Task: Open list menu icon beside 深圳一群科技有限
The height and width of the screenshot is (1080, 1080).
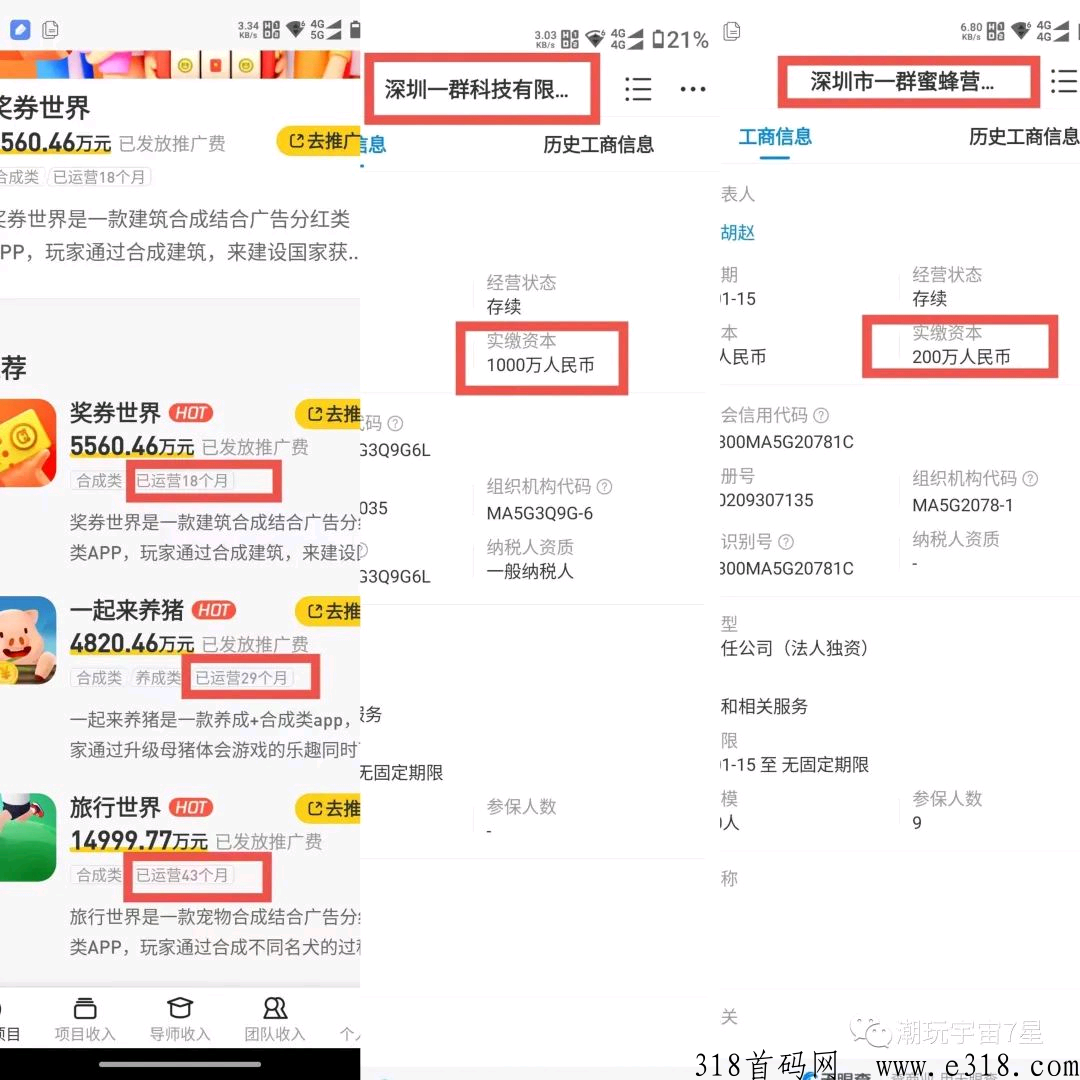Action: 638,90
